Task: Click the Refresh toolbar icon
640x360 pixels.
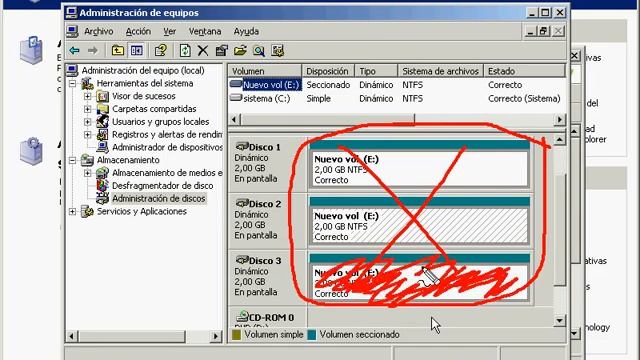Action: pyautogui.click(x=185, y=51)
